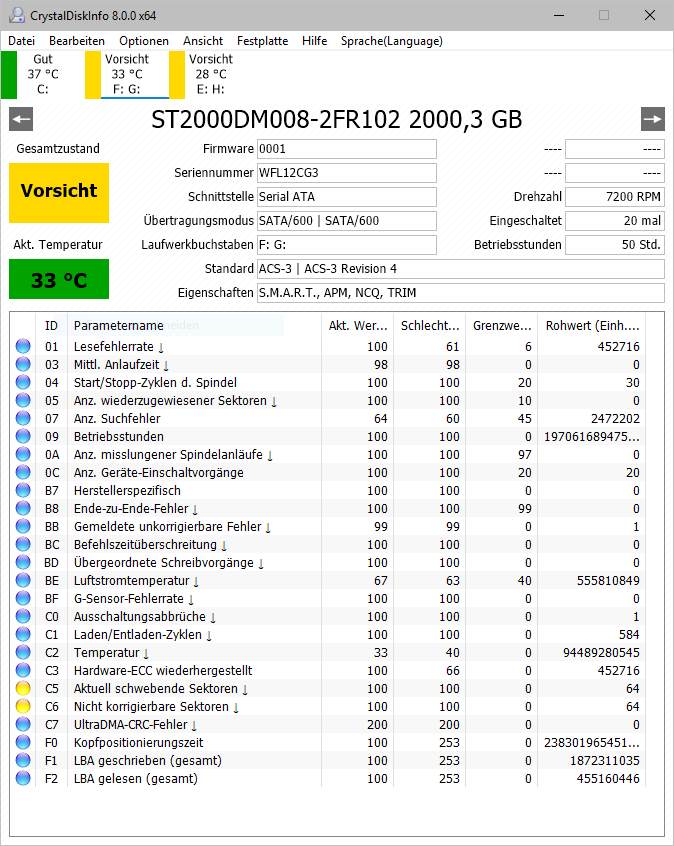The image size is (674, 846).
Task: Open the Bearbeiten menu
Action: 77,41
